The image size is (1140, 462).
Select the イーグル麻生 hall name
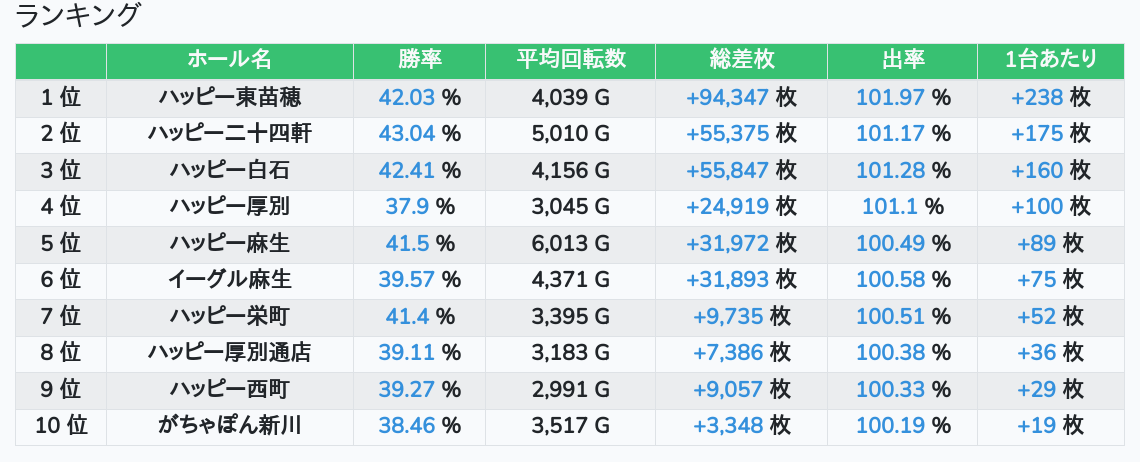tap(230, 279)
